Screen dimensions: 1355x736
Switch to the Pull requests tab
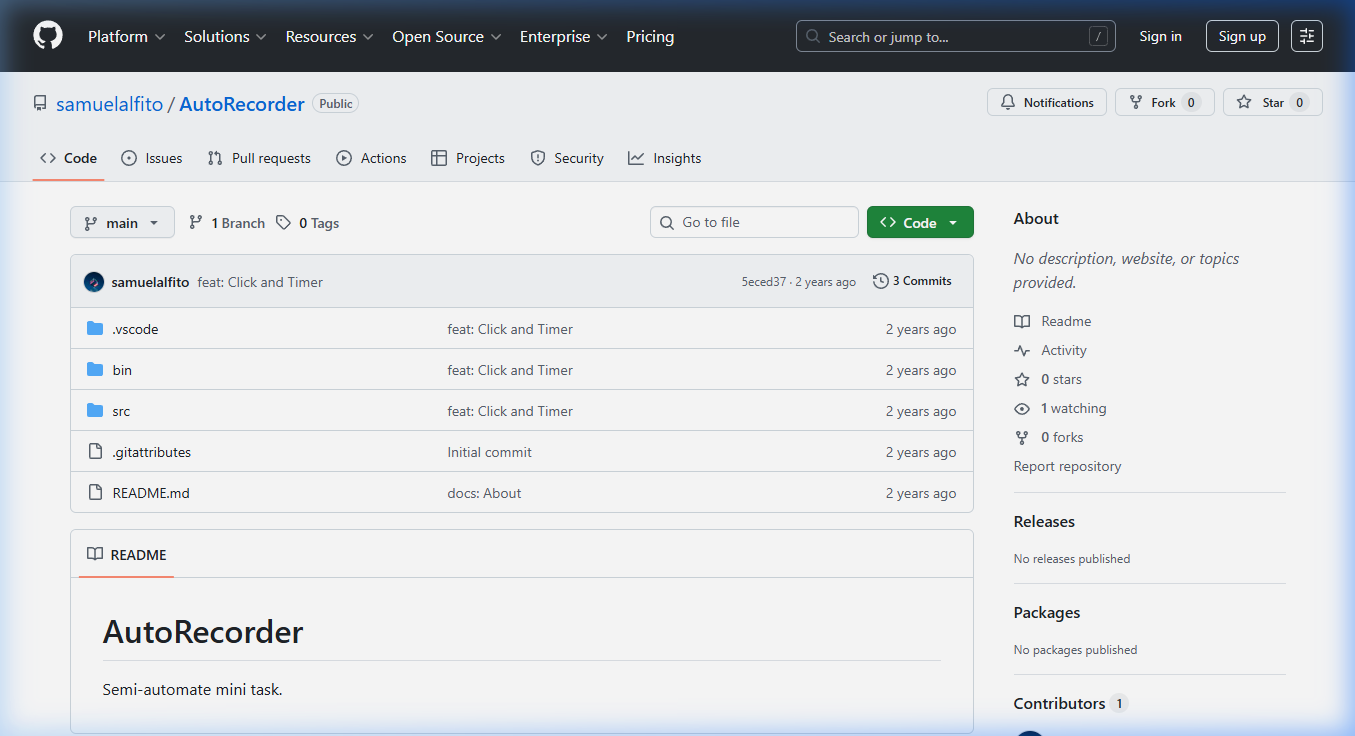click(x=259, y=158)
